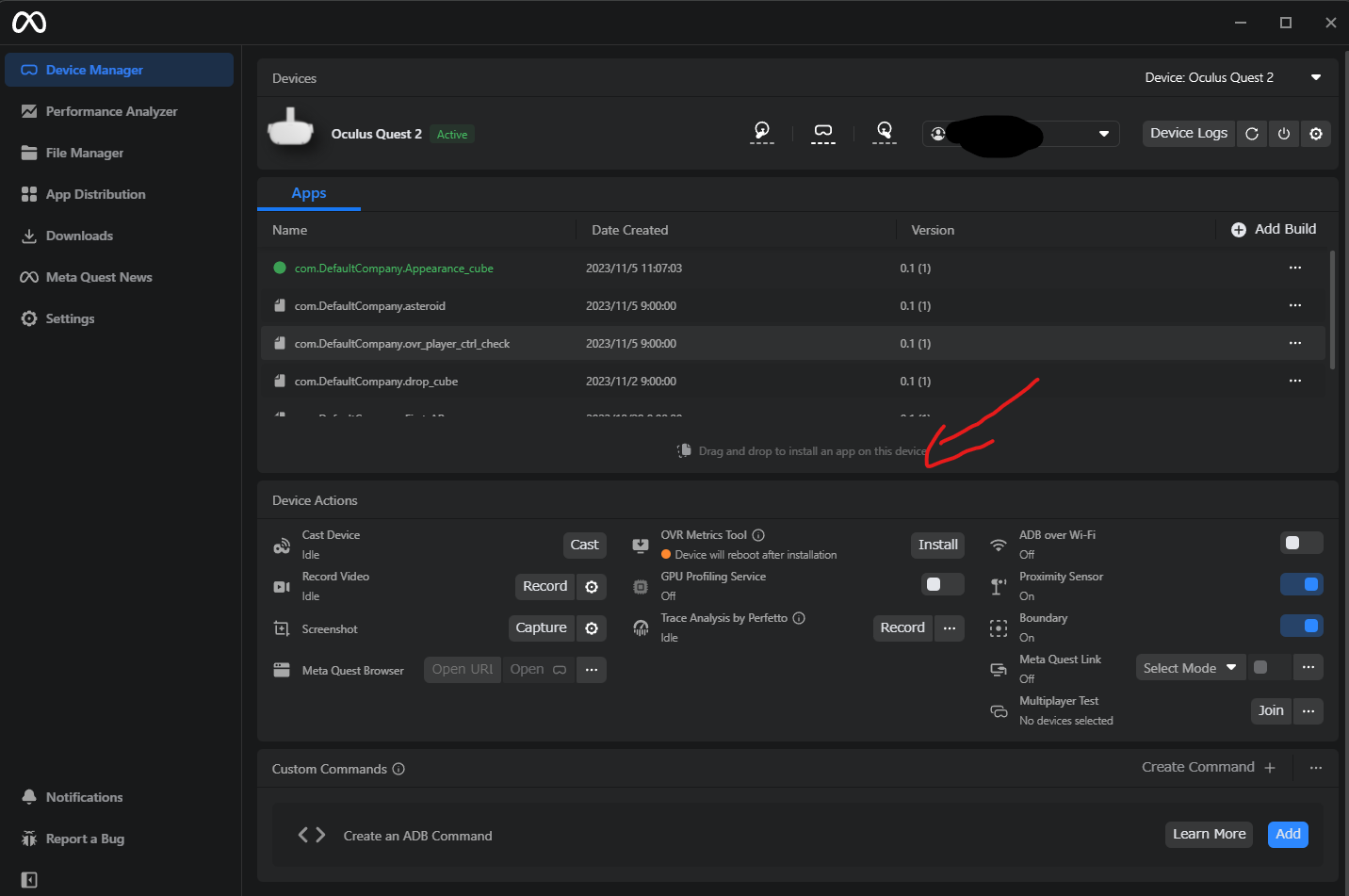This screenshot has height=896, width=1349.
Task: Expand the Device: Oculus Quest 2 dropdown
Action: 1233,77
